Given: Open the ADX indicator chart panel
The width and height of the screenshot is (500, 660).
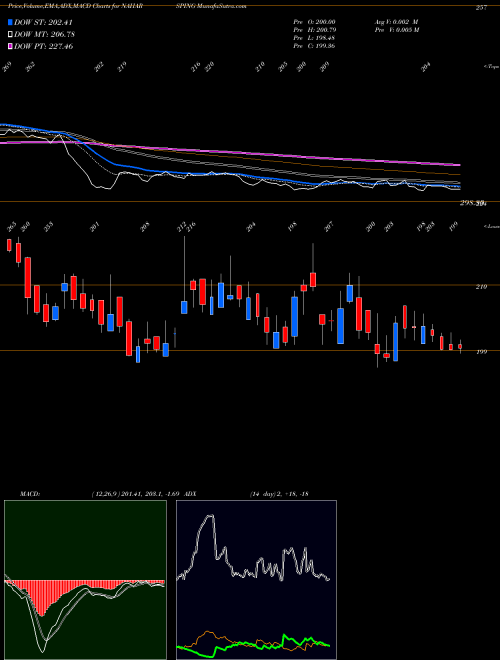Looking at the screenshot, I should click(x=256, y=580).
